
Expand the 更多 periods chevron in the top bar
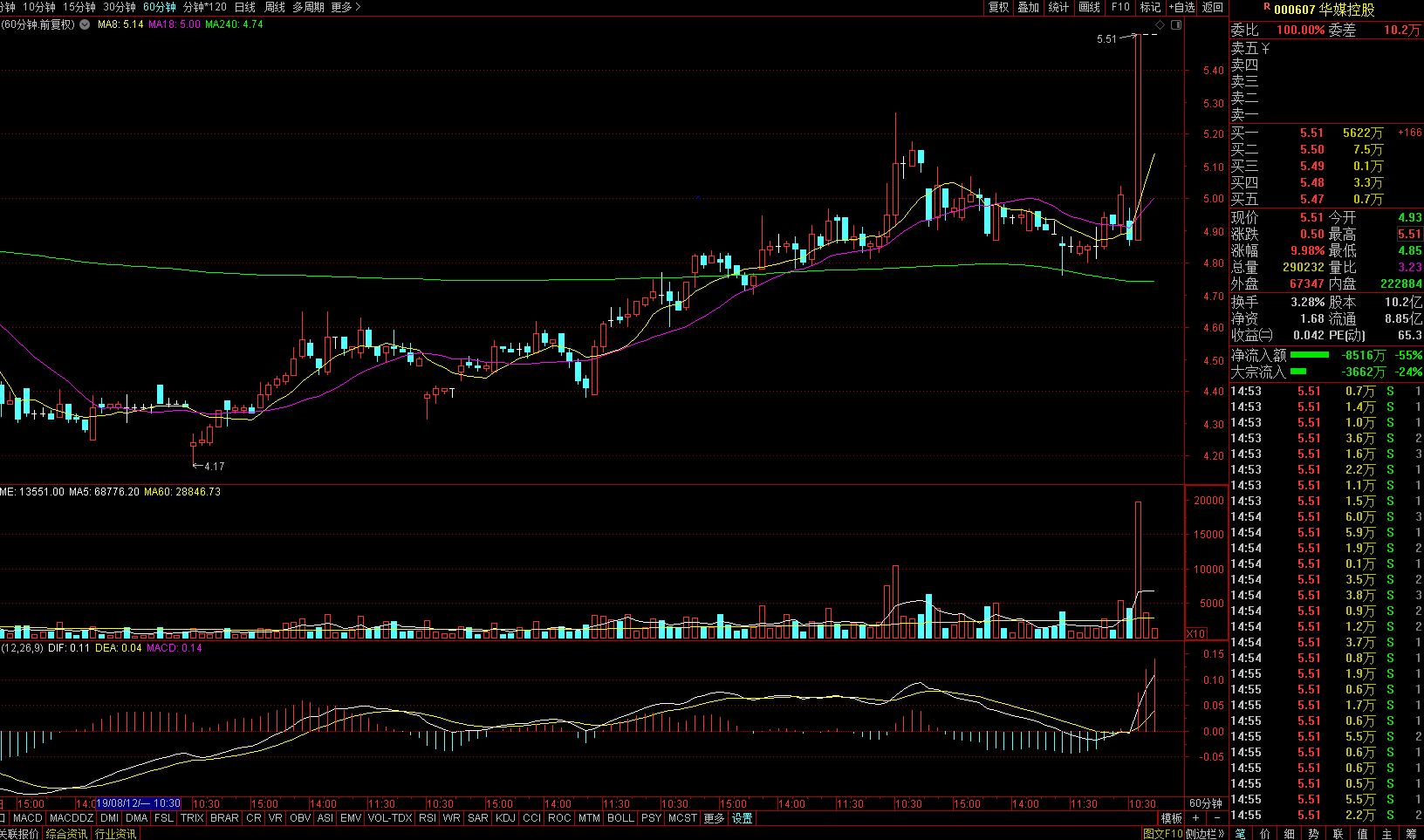point(346,7)
